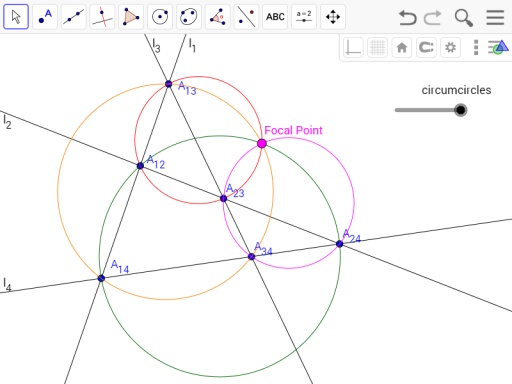This screenshot has width=512, height=384.
Task: Select the Move Graphics View tool
Action: pyautogui.click(x=333, y=17)
